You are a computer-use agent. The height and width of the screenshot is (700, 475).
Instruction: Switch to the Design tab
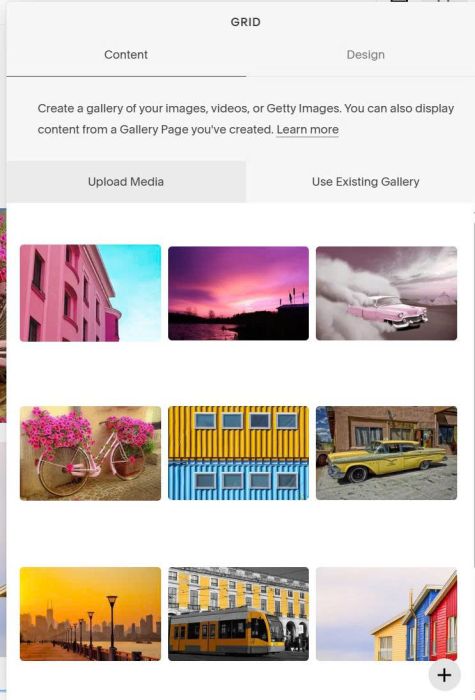point(366,55)
